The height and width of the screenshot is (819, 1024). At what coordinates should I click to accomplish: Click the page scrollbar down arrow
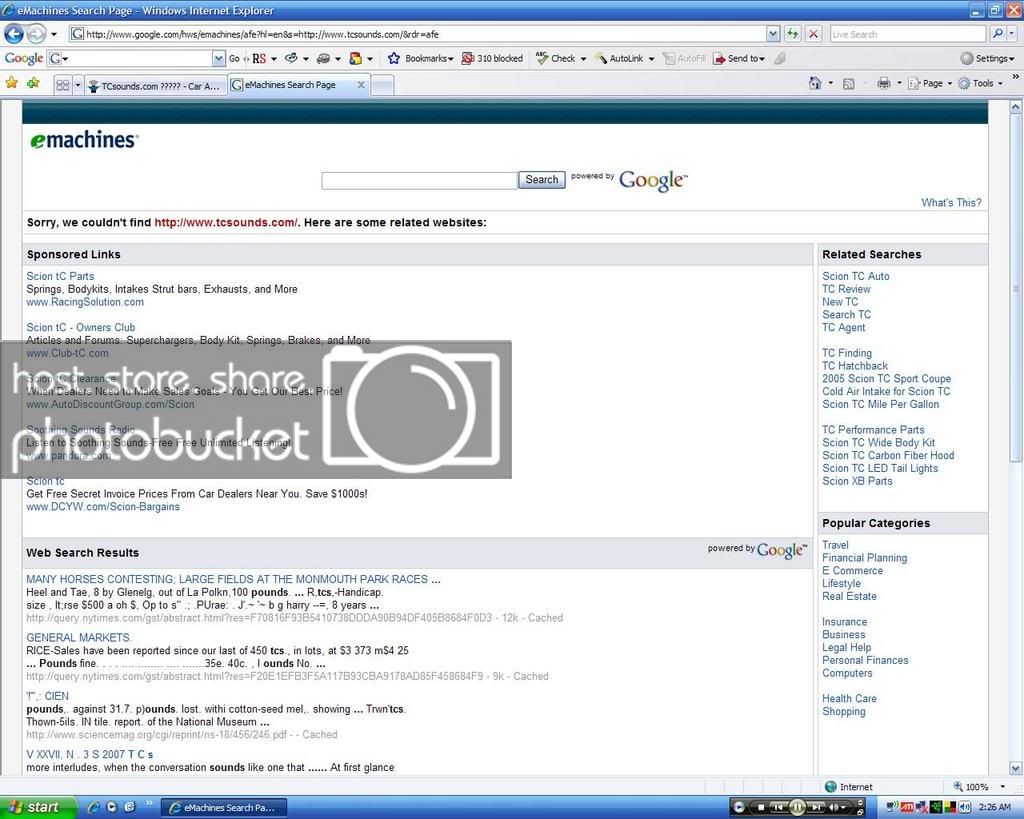1016,768
